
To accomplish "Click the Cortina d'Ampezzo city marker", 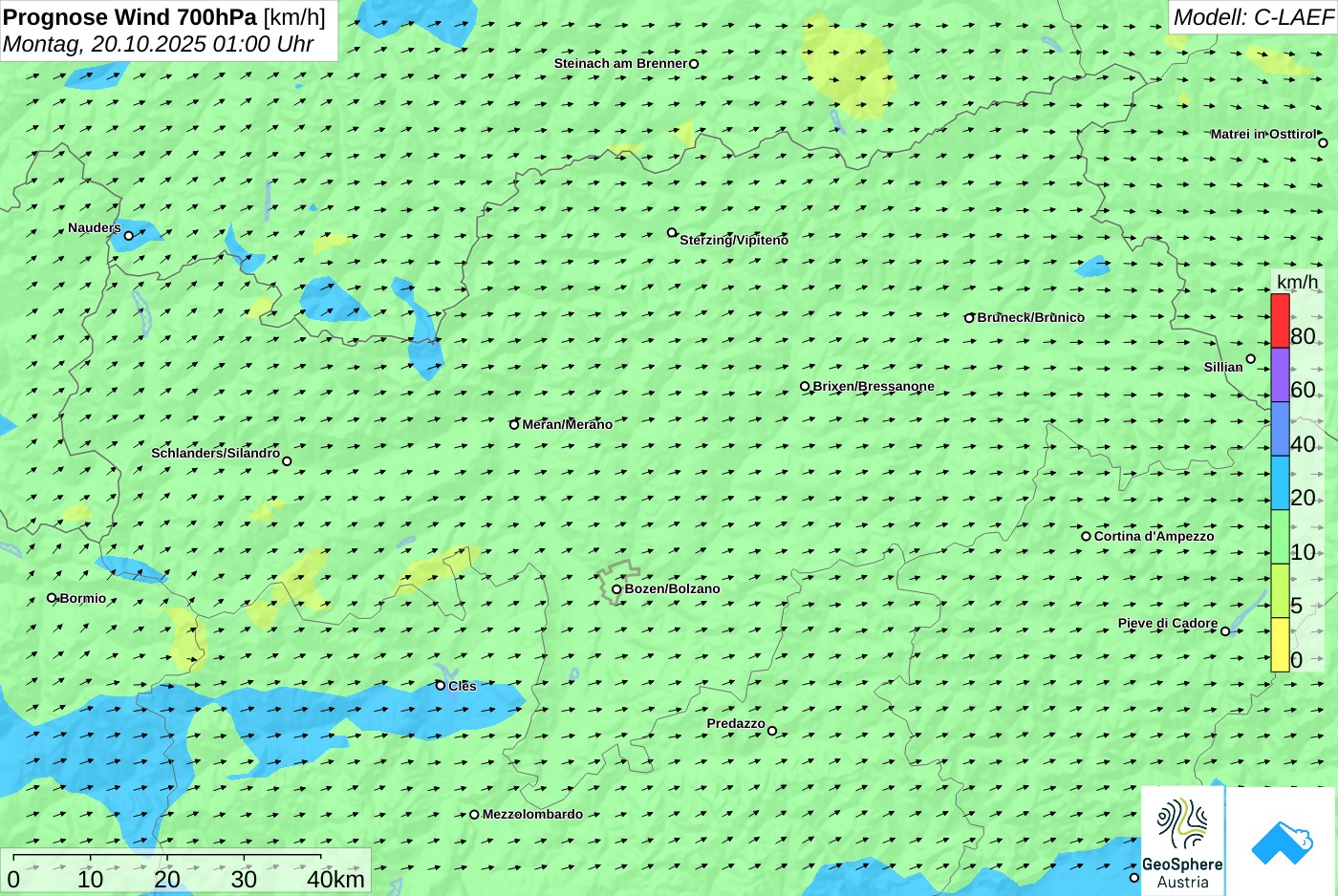I will coord(1086,536).
